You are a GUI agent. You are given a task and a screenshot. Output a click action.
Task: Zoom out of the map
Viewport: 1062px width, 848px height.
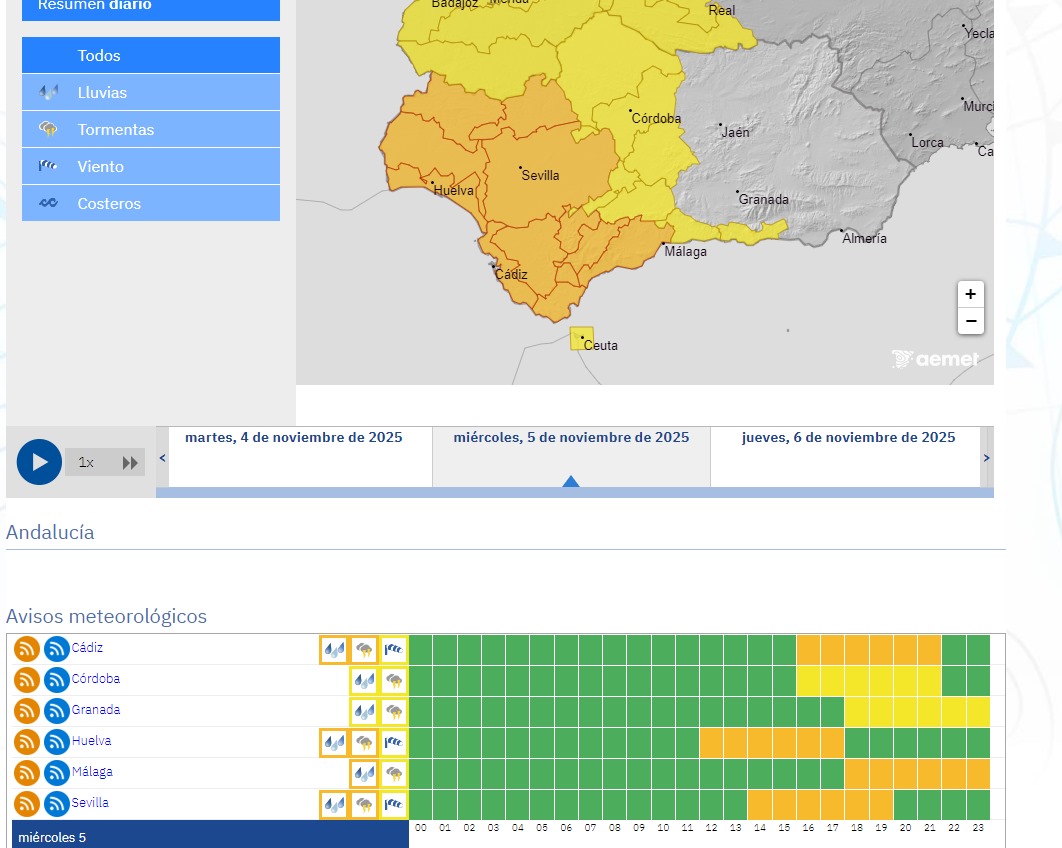point(970,321)
